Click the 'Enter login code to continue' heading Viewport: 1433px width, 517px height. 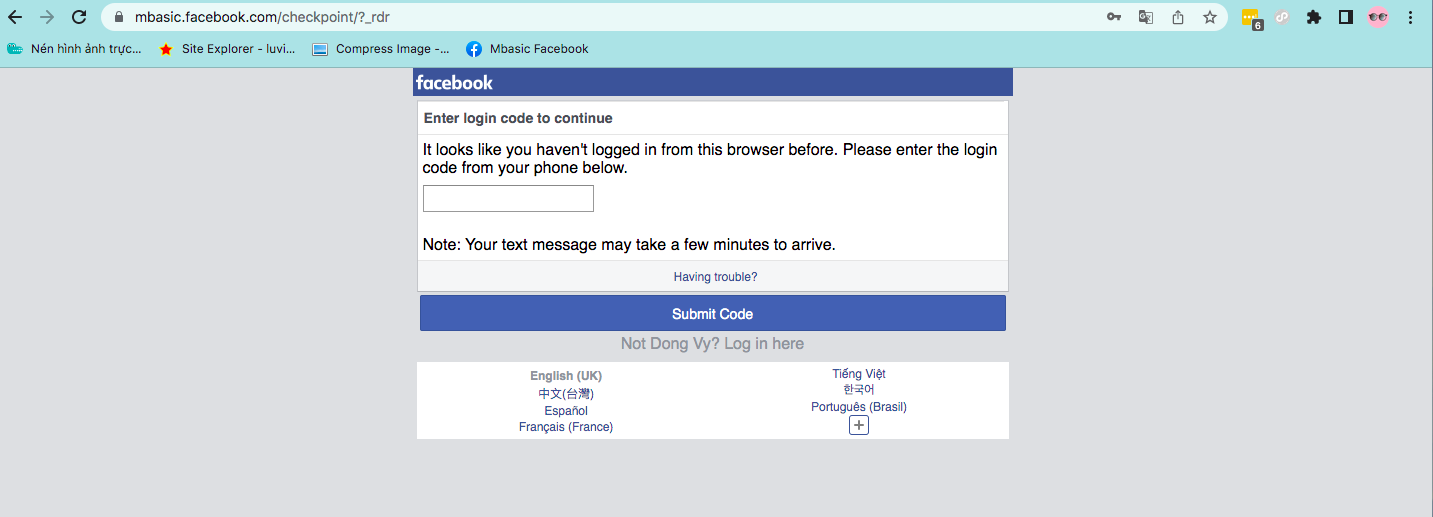pyautogui.click(x=518, y=118)
